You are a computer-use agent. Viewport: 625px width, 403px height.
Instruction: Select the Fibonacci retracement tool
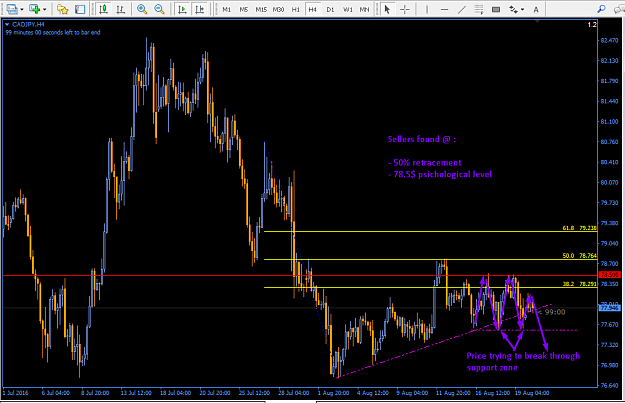[x=479, y=9]
